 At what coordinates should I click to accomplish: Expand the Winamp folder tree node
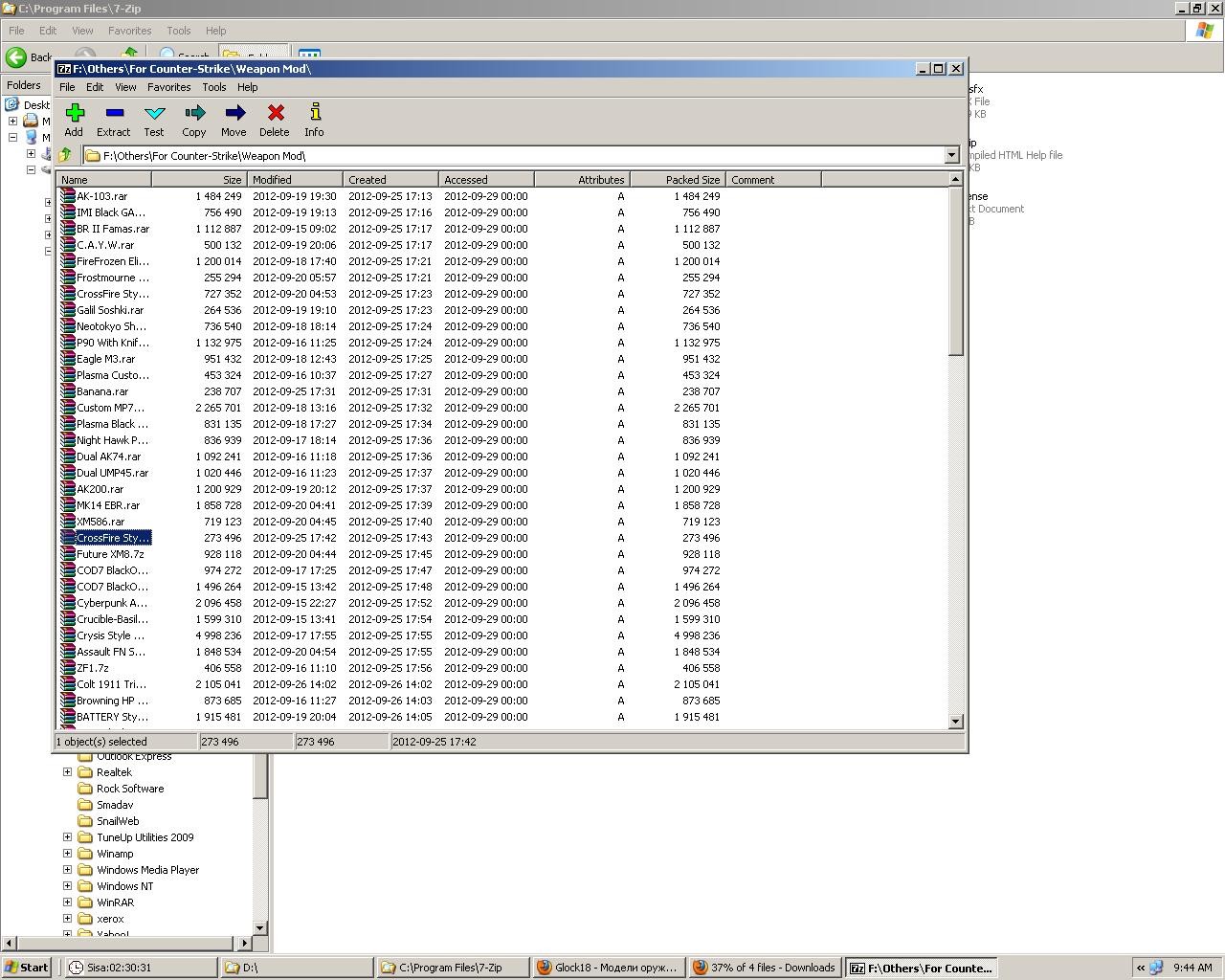tap(68, 854)
